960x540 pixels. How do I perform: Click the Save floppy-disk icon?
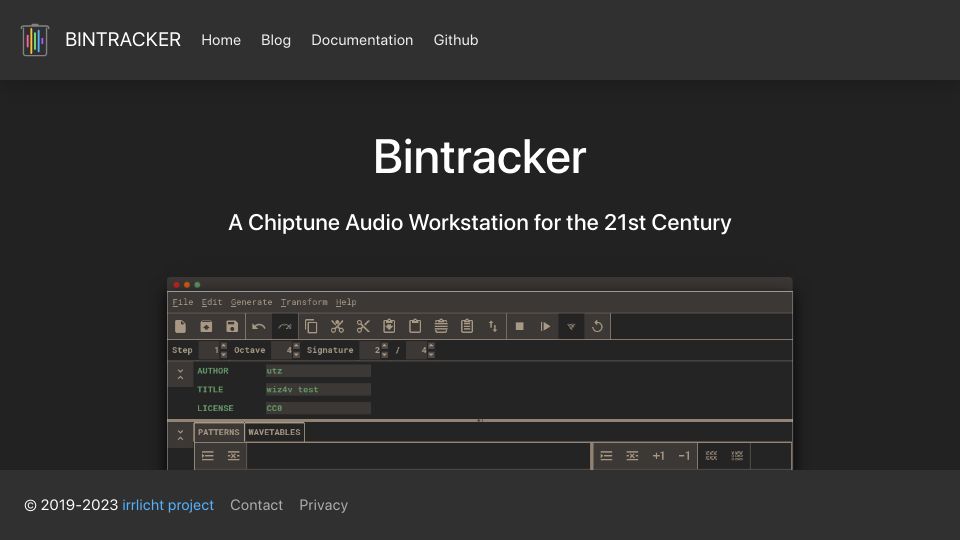point(232,326)
